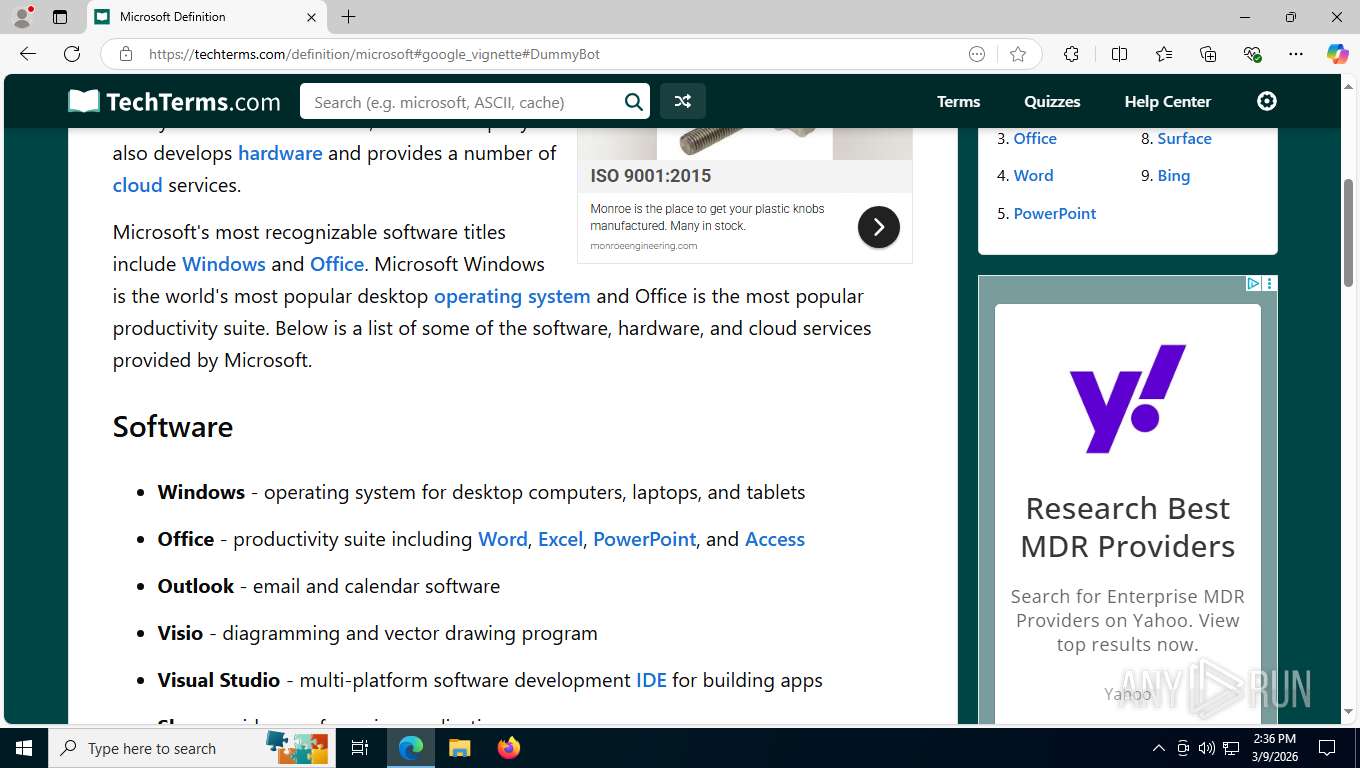Open the Favorites list icon
Image resolution: width=1360 pixels, height=768 pixels.
tap(1164, 54)
